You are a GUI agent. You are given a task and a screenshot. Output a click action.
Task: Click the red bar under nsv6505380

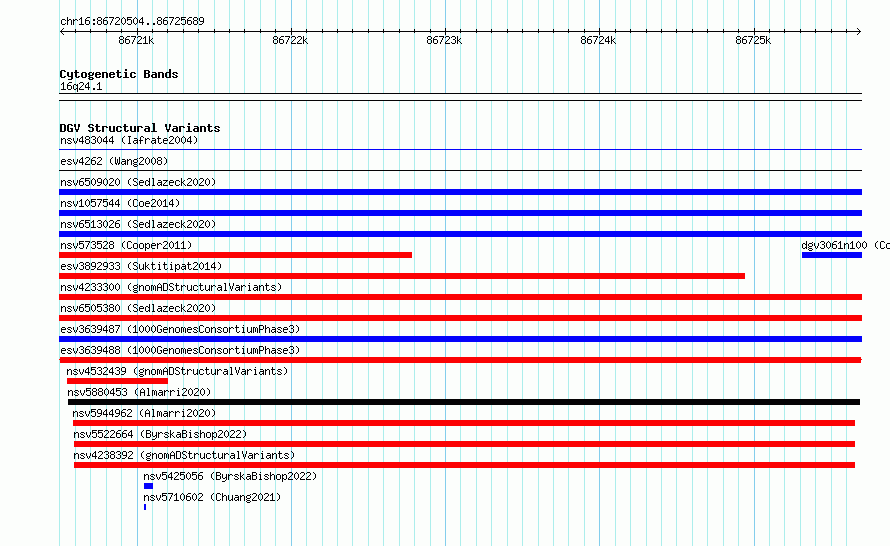(x=460, y=318)
